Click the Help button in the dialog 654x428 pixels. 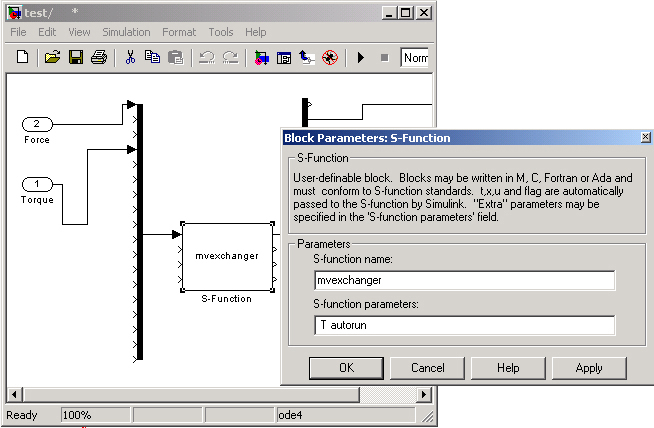[509, 368]
